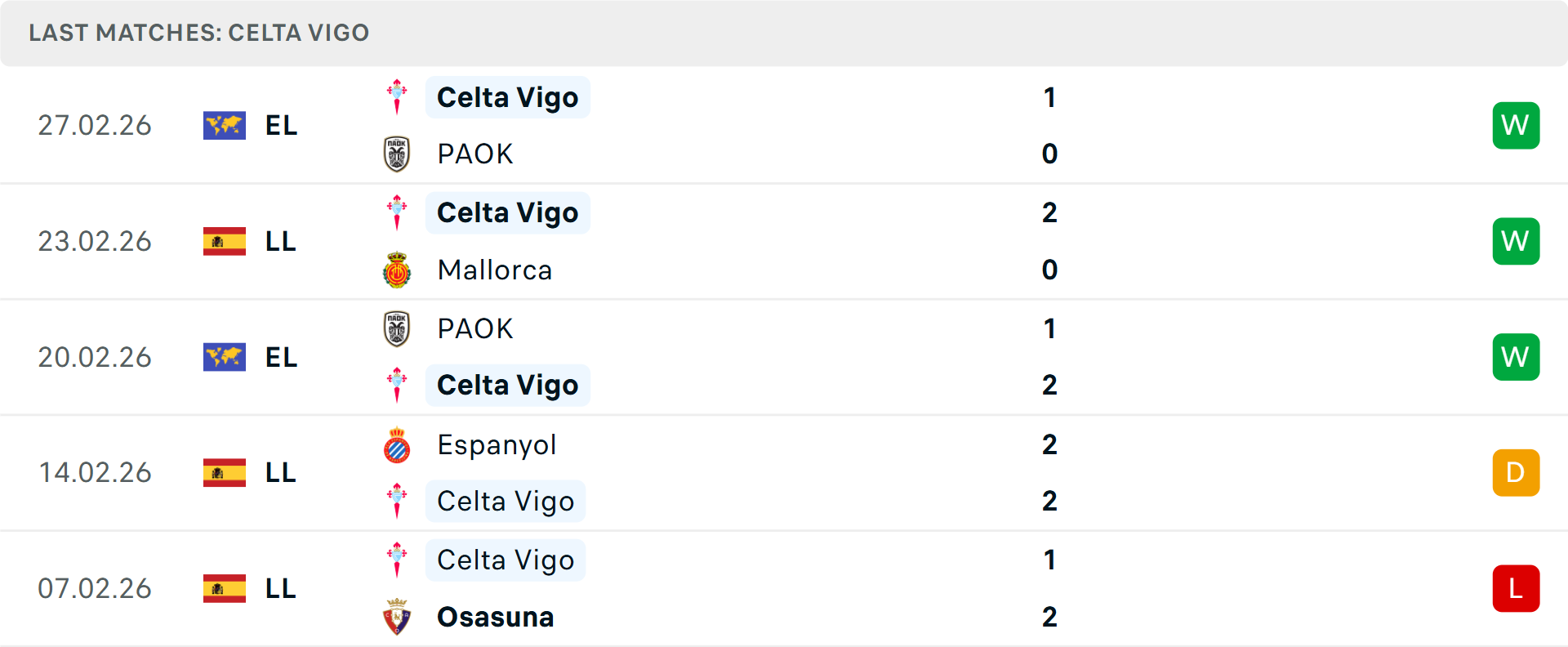Select the date 14.02.26
The width and height of the screenshot is (1568, 647).
[95, 473]
